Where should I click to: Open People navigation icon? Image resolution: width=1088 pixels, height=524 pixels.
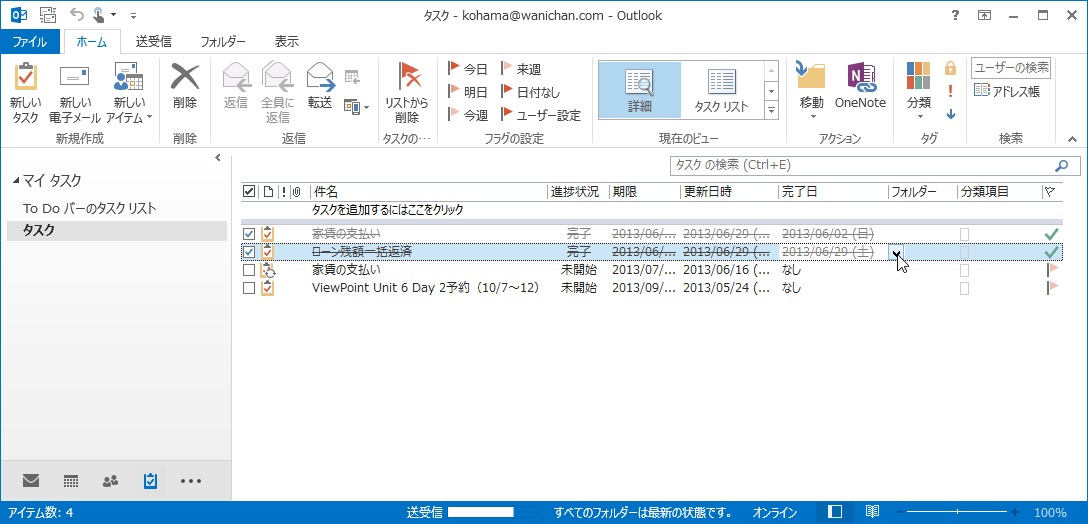tap(110, 480)
